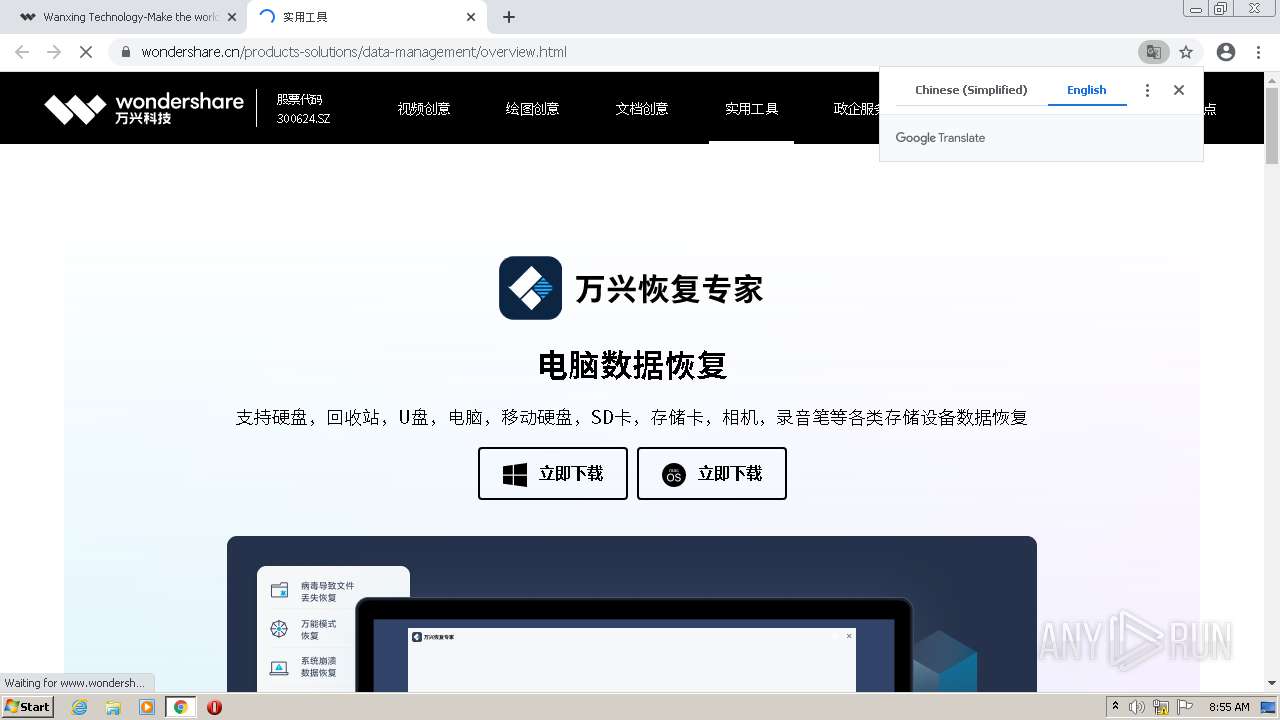Go back to the previous page

pyautogui.click(x=22, y=52)
